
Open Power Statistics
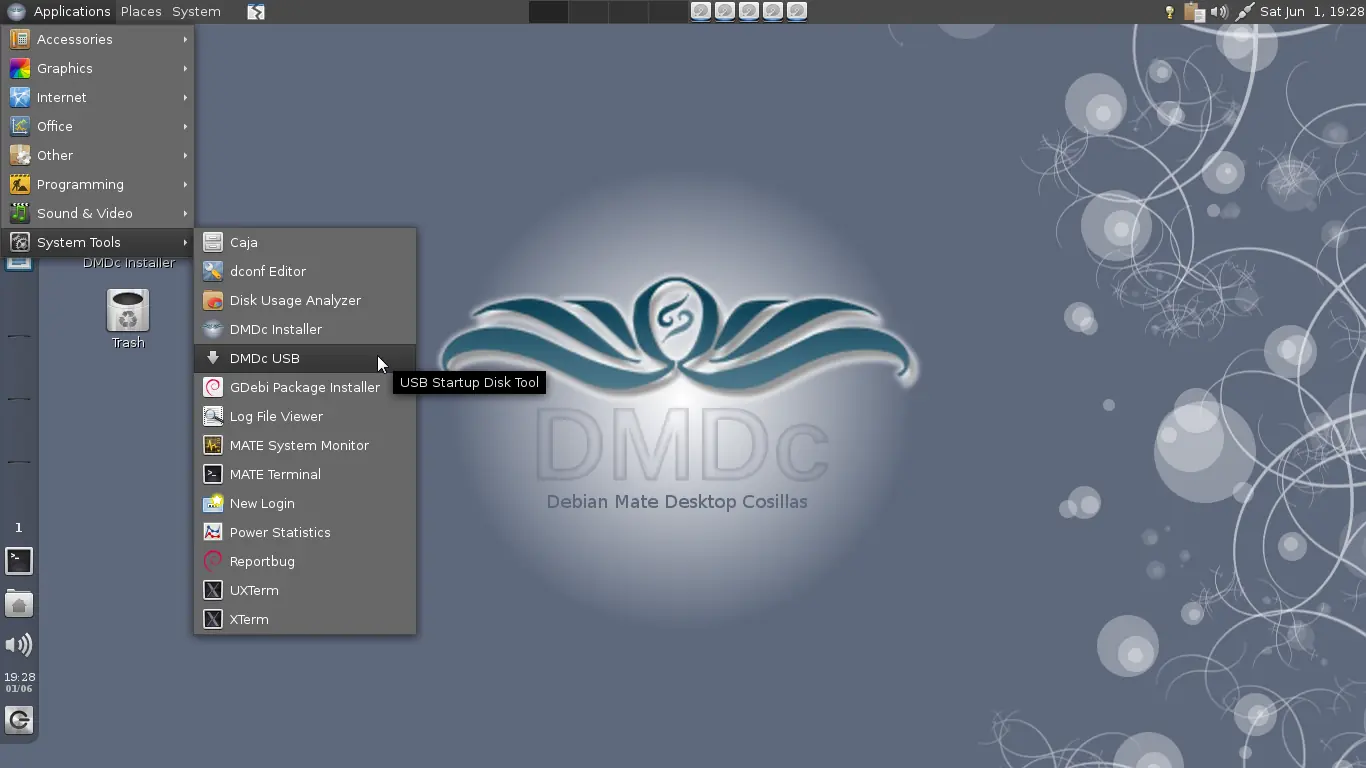[x=305, y=532]
